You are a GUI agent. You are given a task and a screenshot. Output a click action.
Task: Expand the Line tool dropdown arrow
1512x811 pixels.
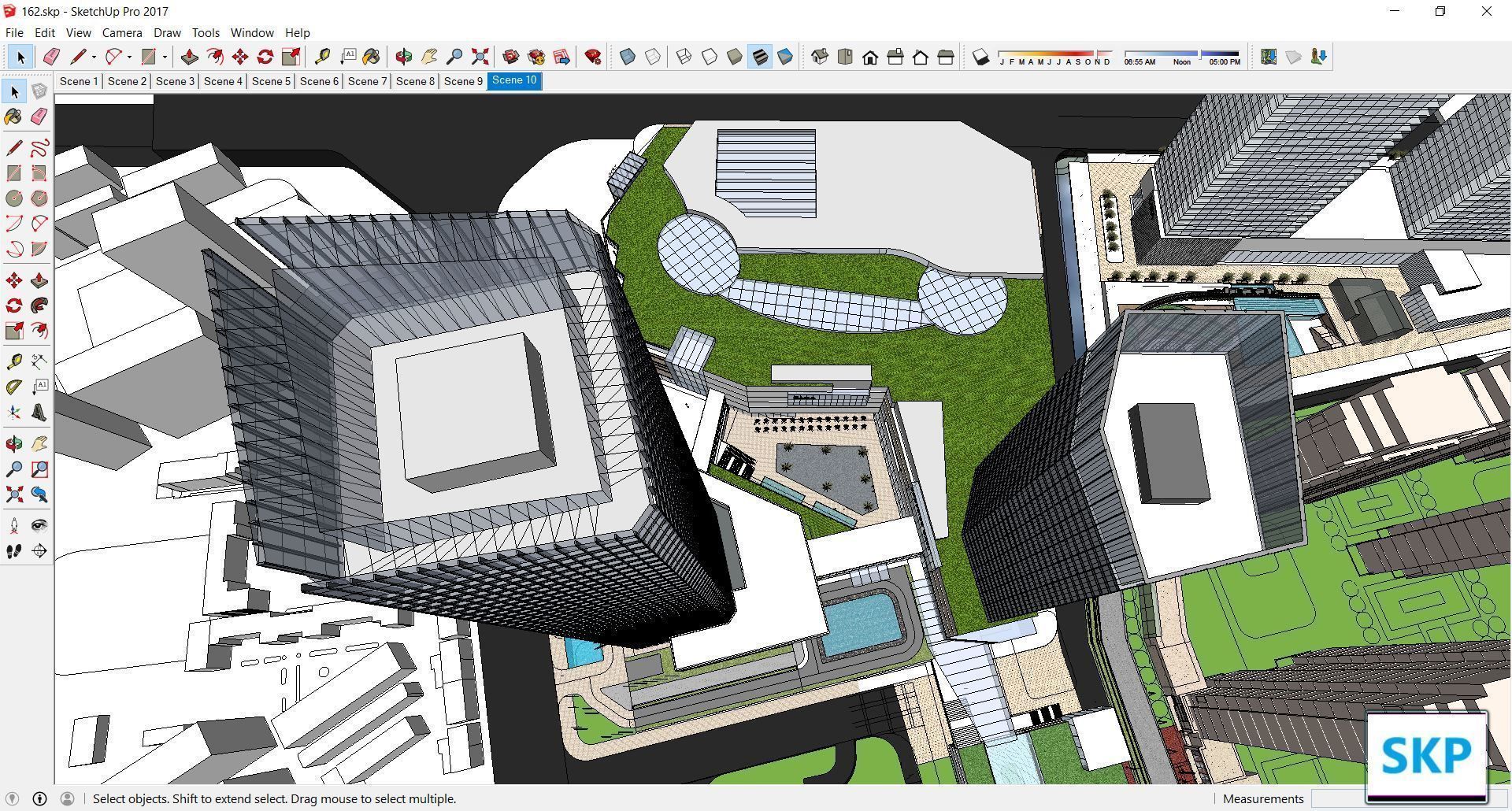pos(94,57)
